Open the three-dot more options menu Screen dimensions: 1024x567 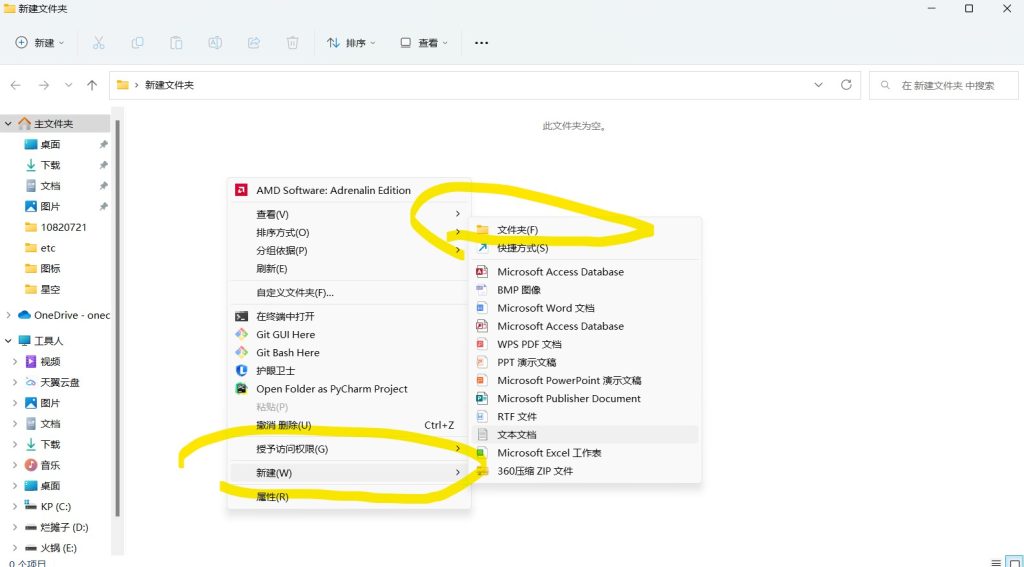(481, 43)
